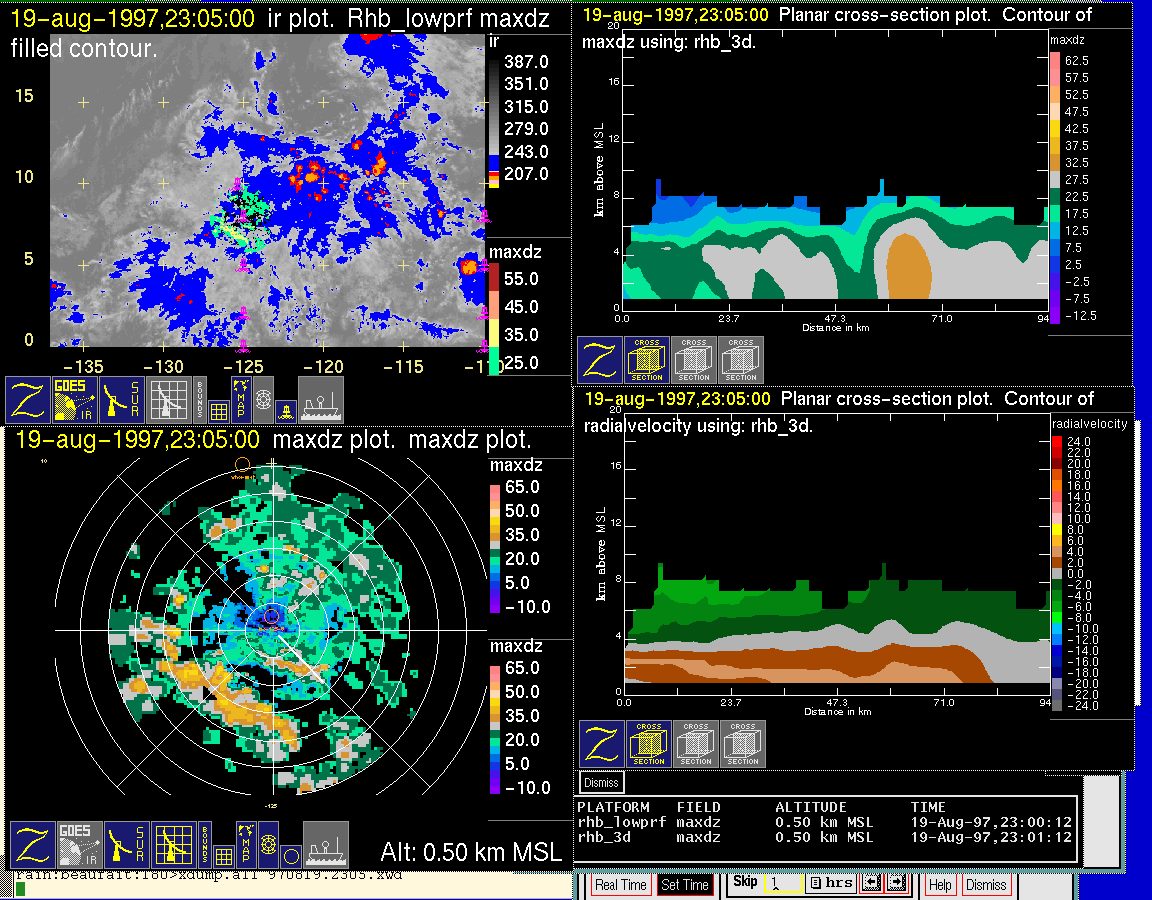Image resolution: width=1152 pixels, height=900 pixels.
Task: Step time forward with right arrow
Action: [895, 883]
